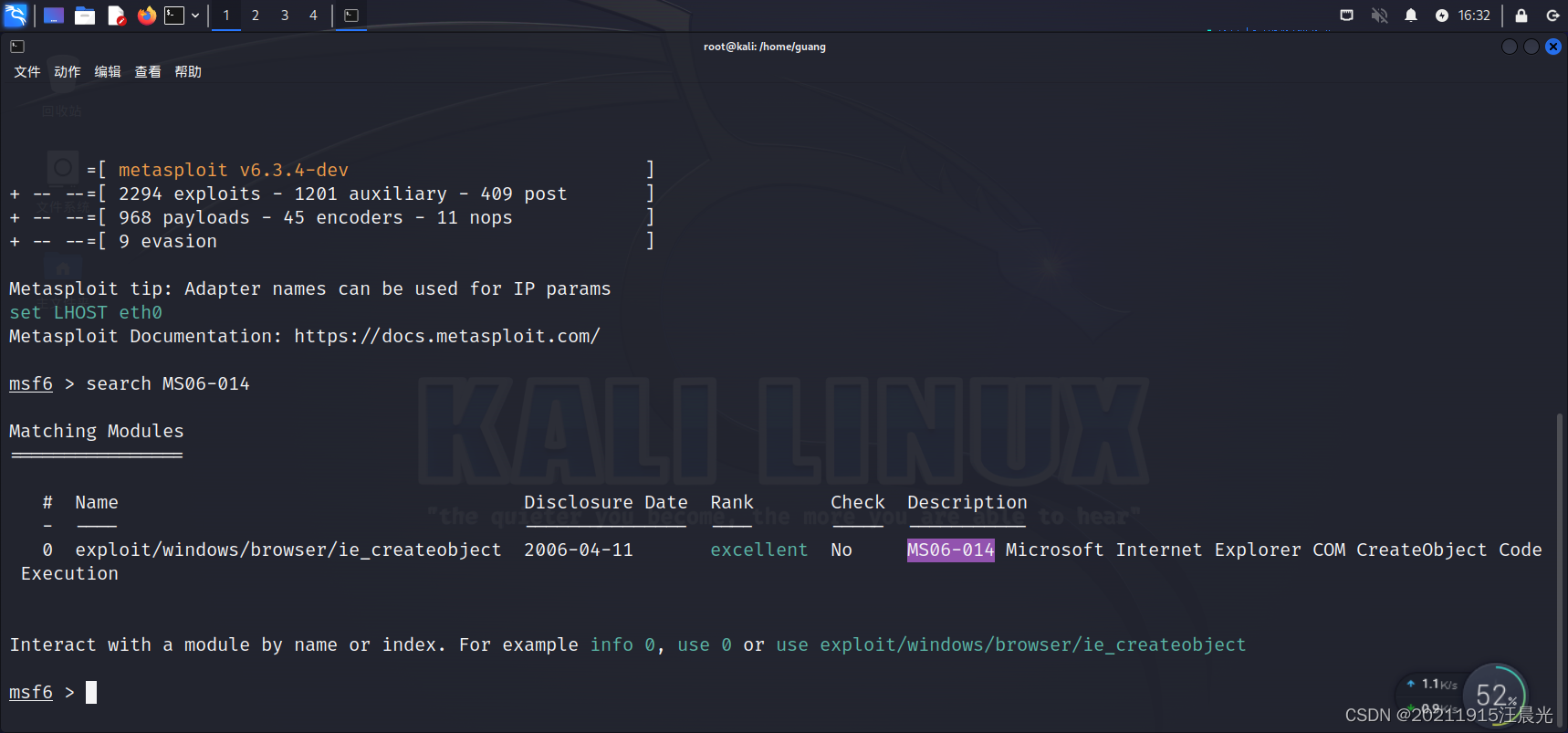Switch to workspace 3
This screenshot has height=733, width=1568.
285,16
